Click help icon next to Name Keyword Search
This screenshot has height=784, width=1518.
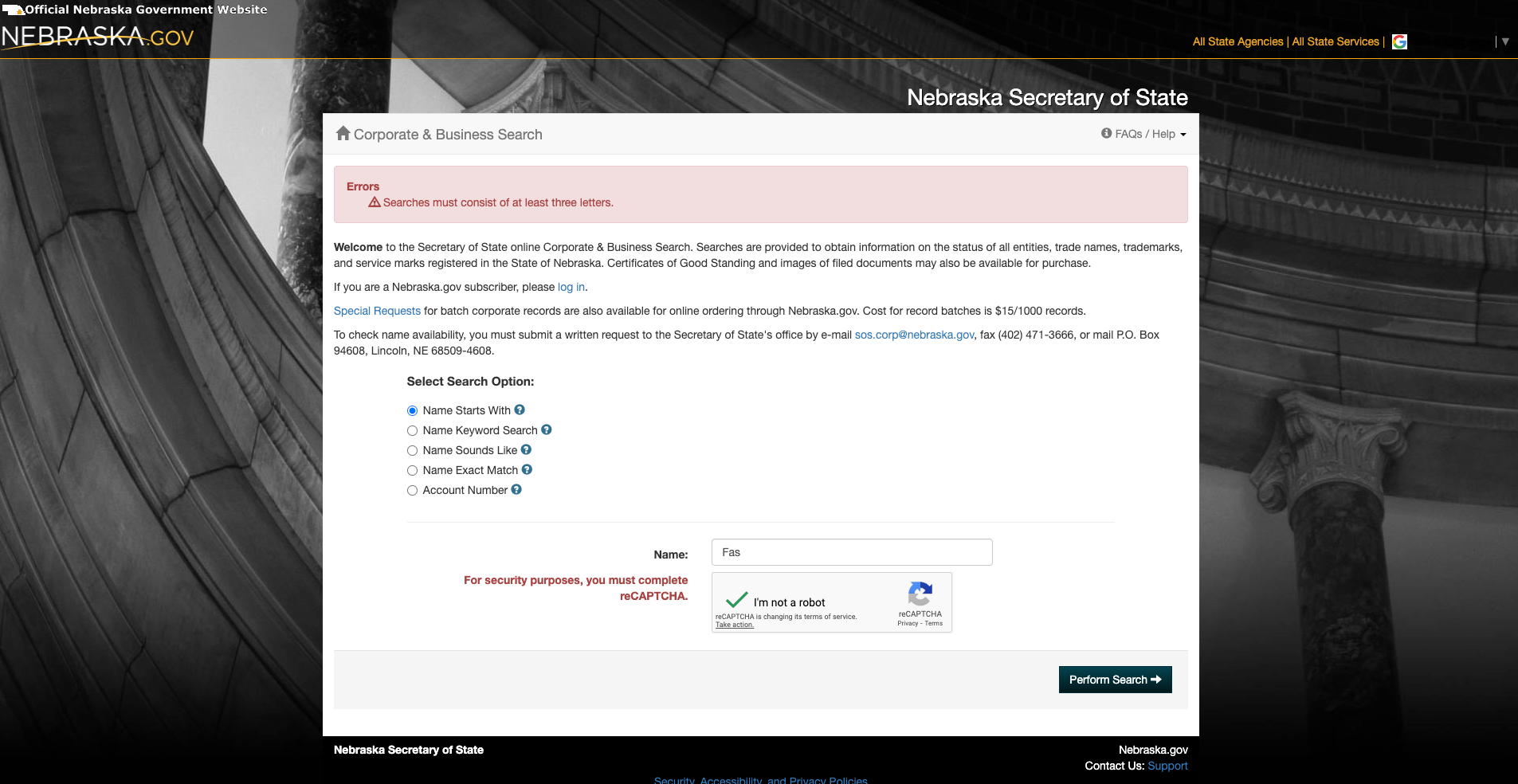click(547, 429)
